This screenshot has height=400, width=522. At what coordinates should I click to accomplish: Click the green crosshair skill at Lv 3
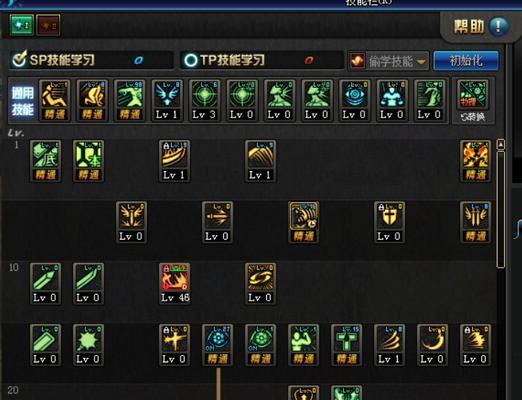coord(204,100)
